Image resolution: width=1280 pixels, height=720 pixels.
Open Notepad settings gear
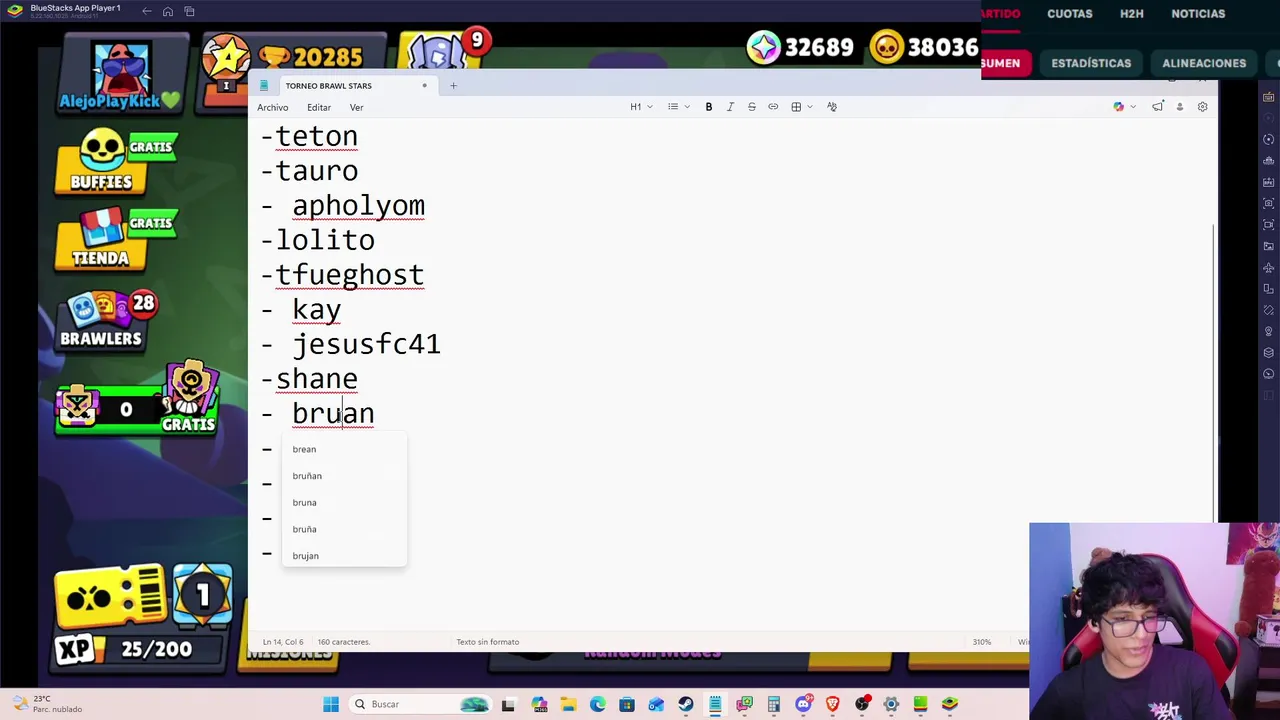[1203, 107]
